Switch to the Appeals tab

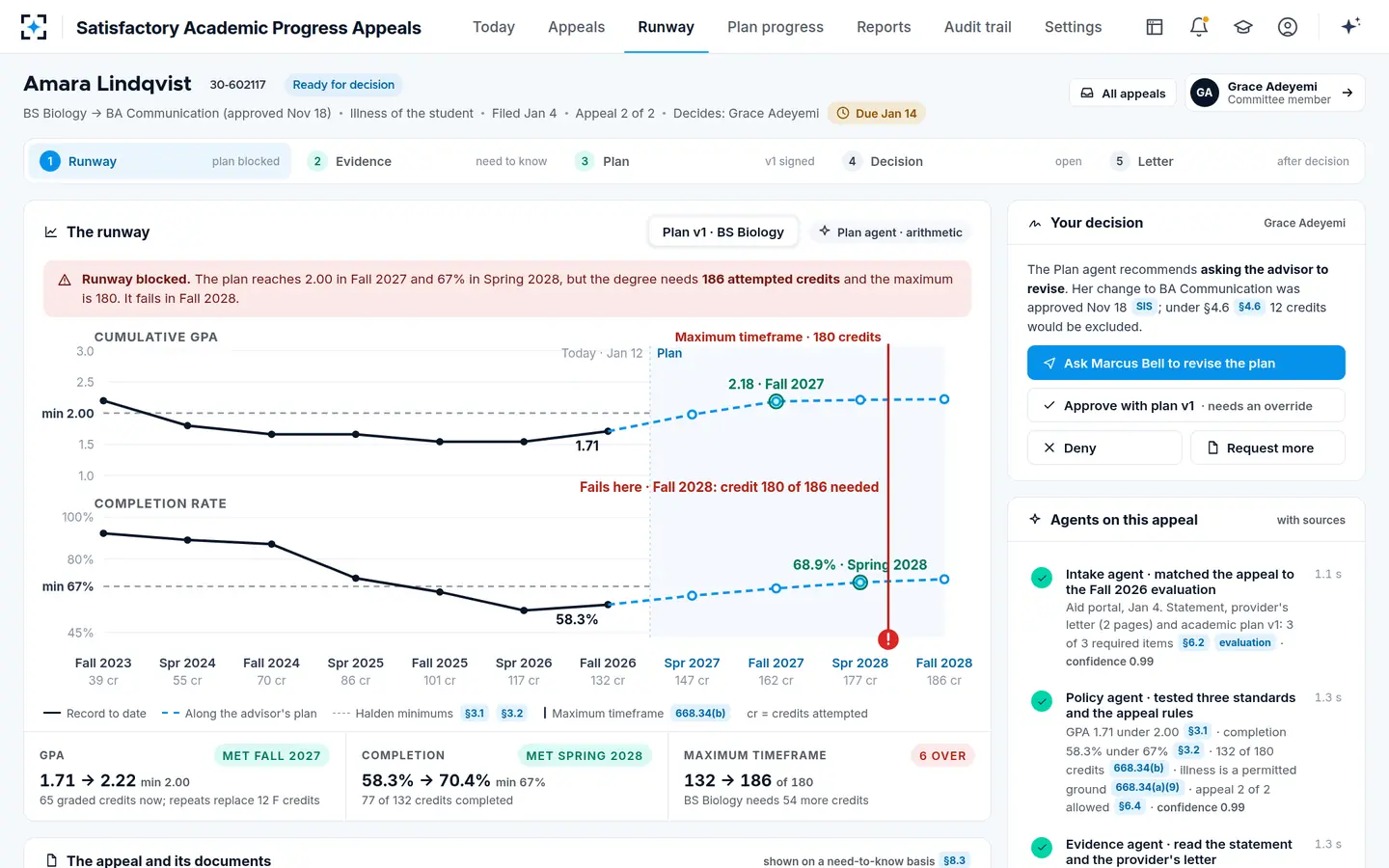pos(577,27)
